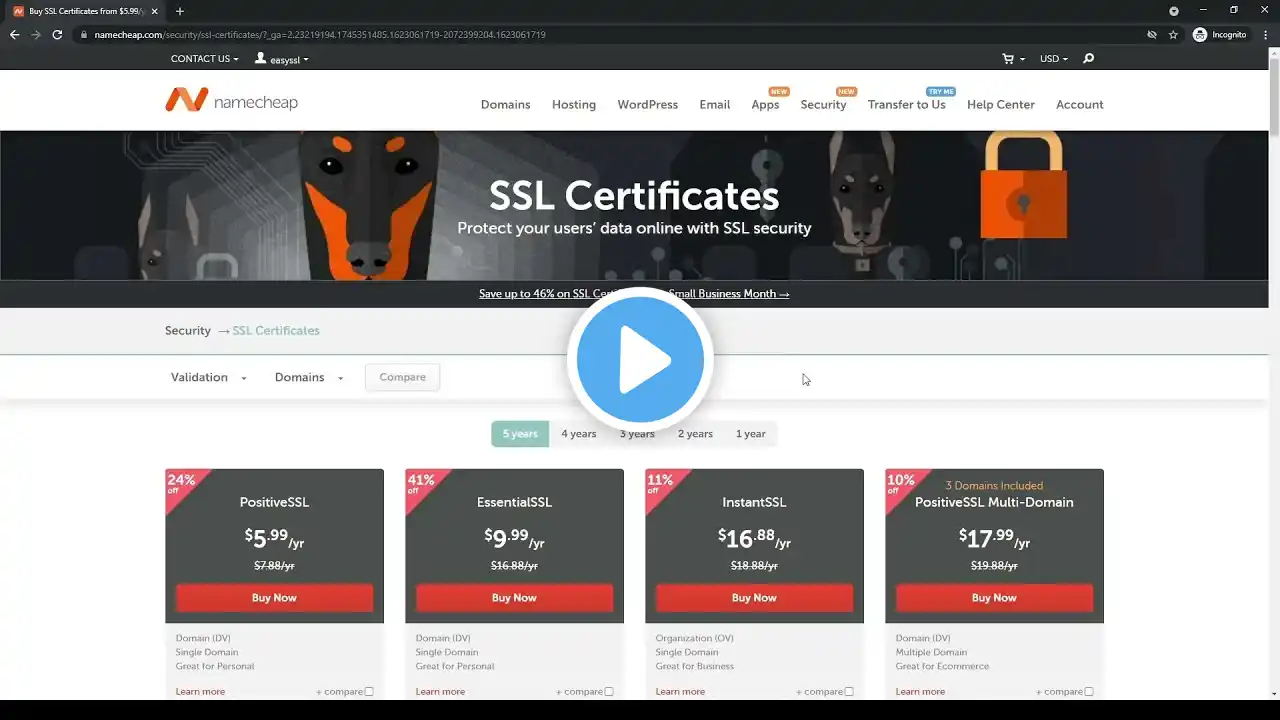Open the Hosting navigation menu
1280x720 pixels.
(574, 104)
